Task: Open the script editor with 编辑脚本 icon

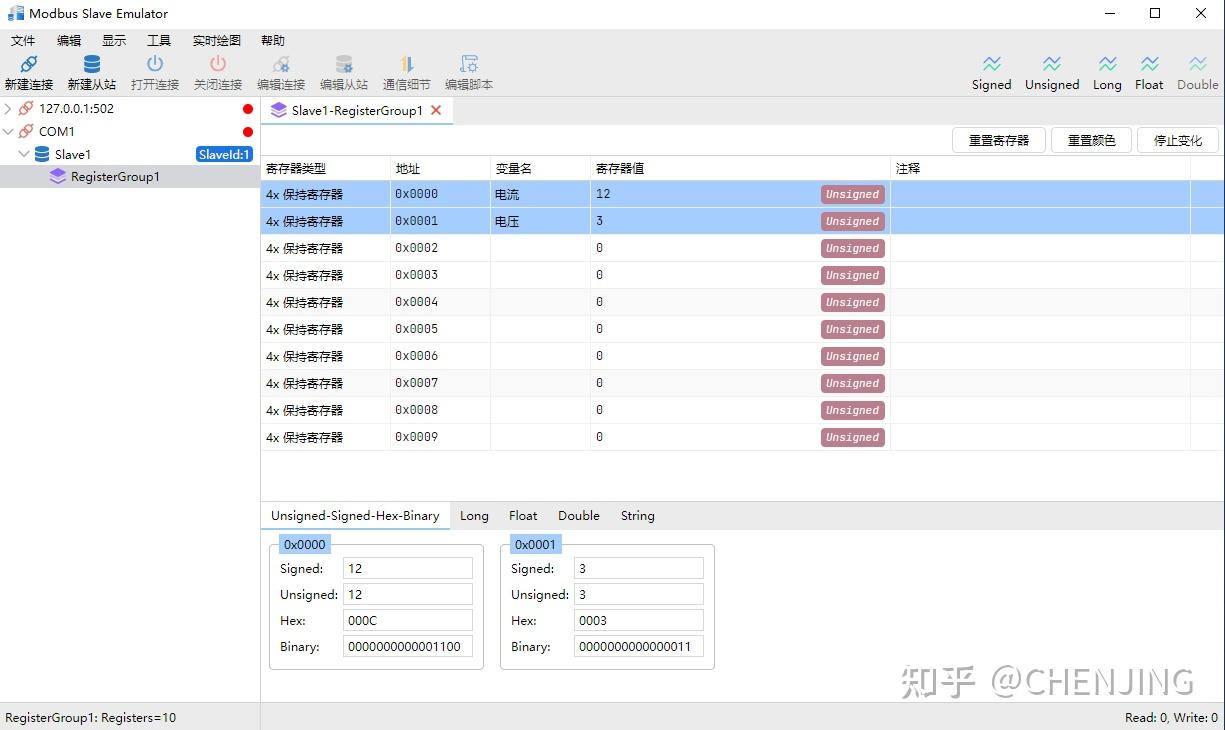Action: tap(468, 70)
